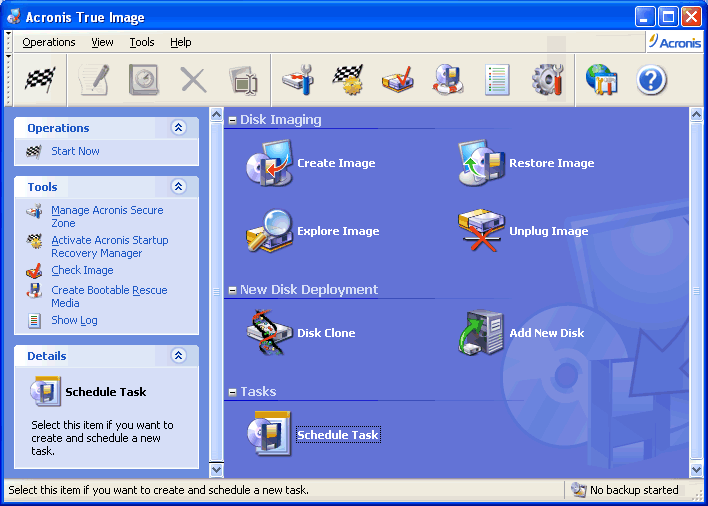
Task: Click the Manage Acronis Secure Zone link
Action: 107,217
